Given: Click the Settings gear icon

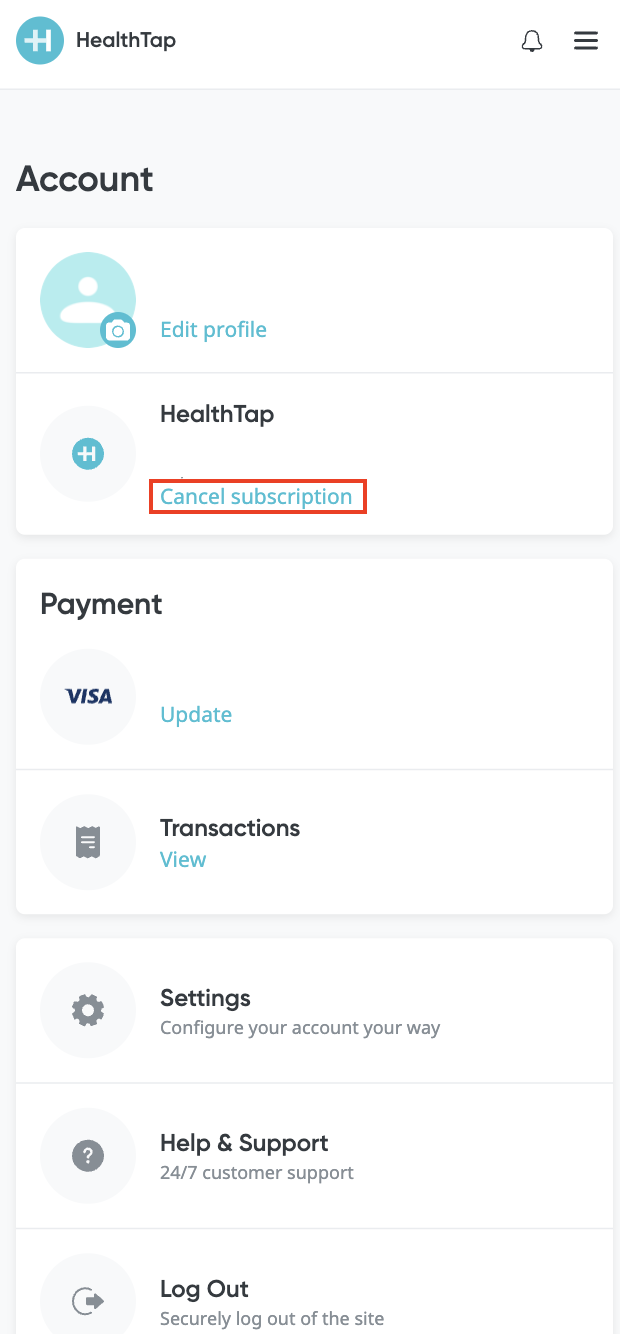Looking at the screenshot, I should tap(88, 1011).
